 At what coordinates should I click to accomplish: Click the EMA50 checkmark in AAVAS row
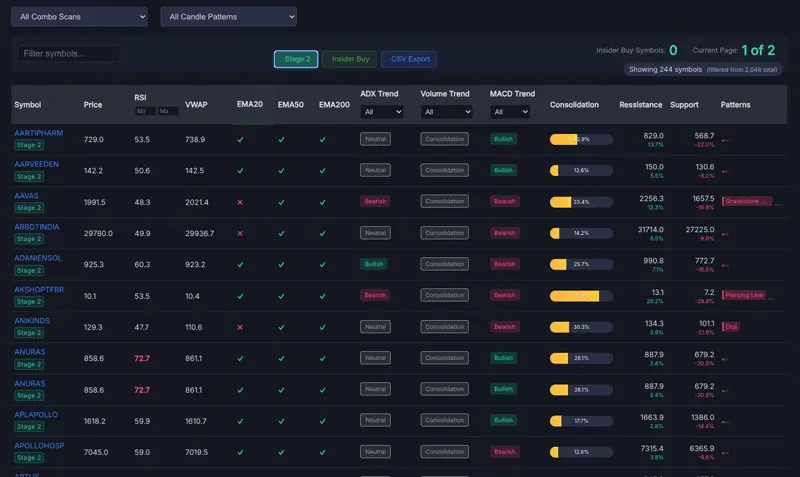[281, 203]
